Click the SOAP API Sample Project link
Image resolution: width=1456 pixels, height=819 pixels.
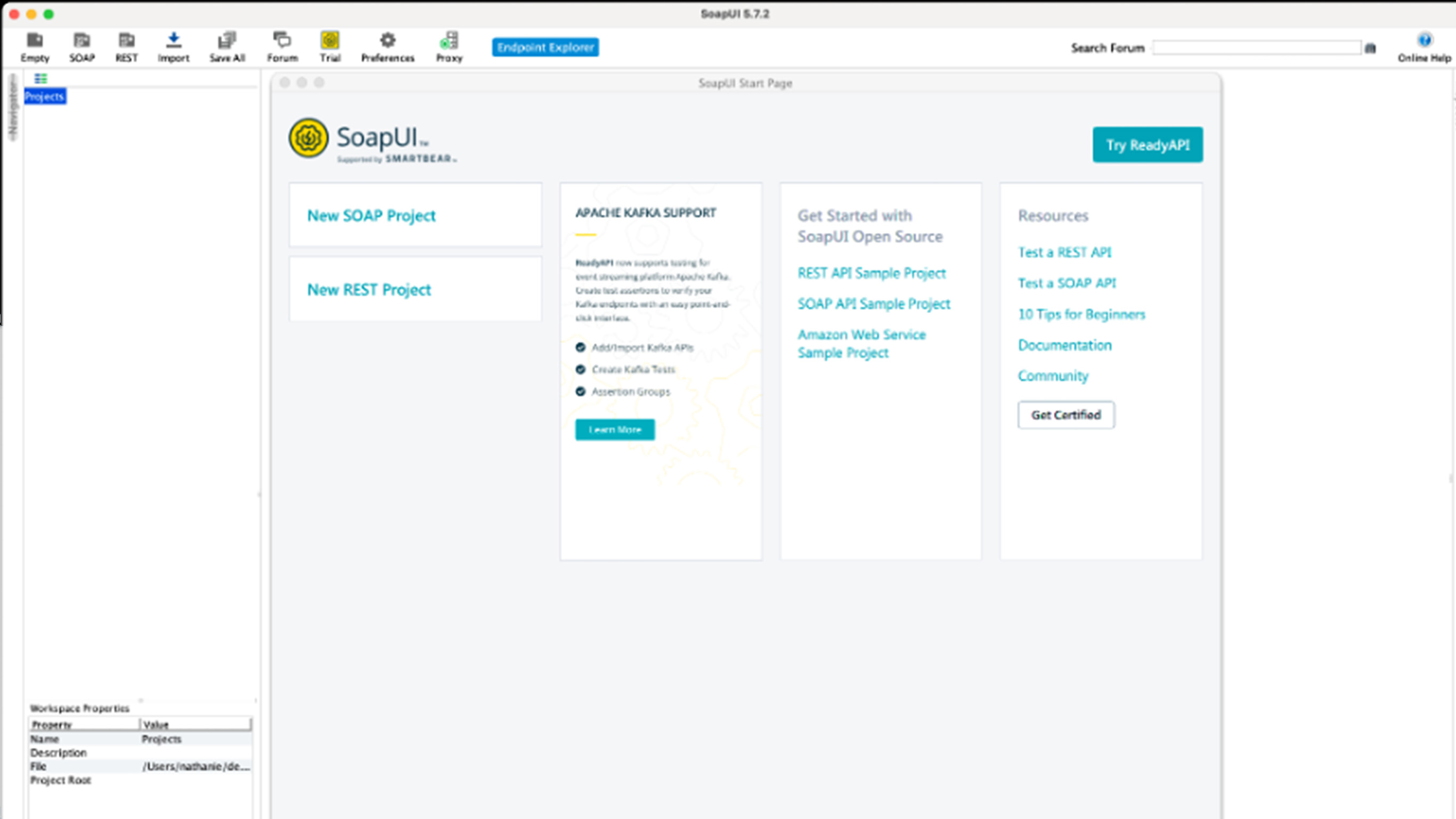[x=874, y=304]
